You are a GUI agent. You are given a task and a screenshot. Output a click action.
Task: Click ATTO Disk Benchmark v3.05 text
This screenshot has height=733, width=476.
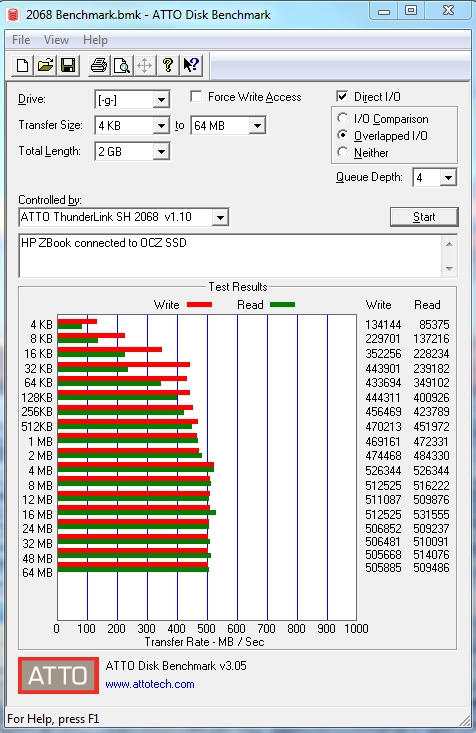coord(176,666)
